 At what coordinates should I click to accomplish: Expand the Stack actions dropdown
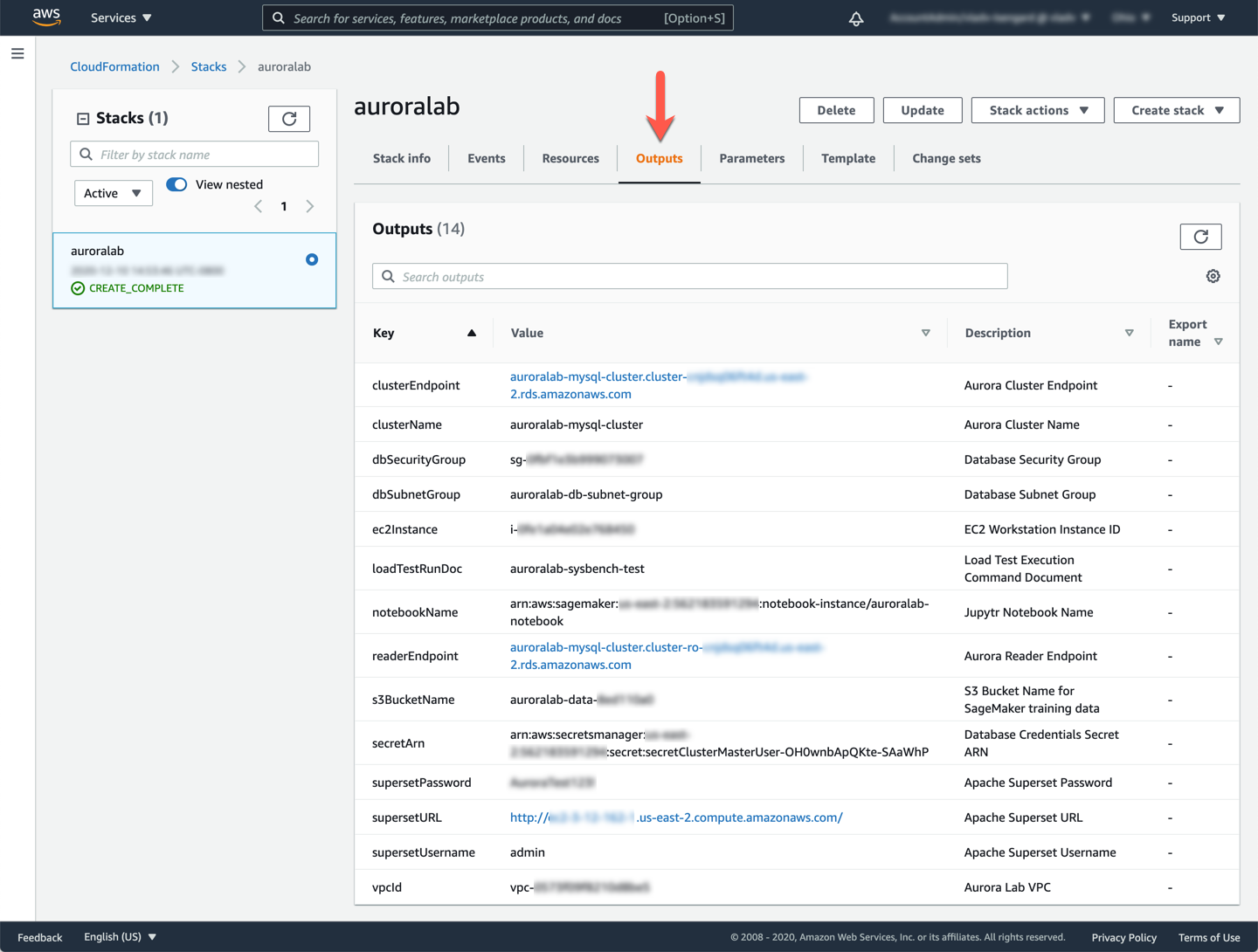tap(1037, 110)
